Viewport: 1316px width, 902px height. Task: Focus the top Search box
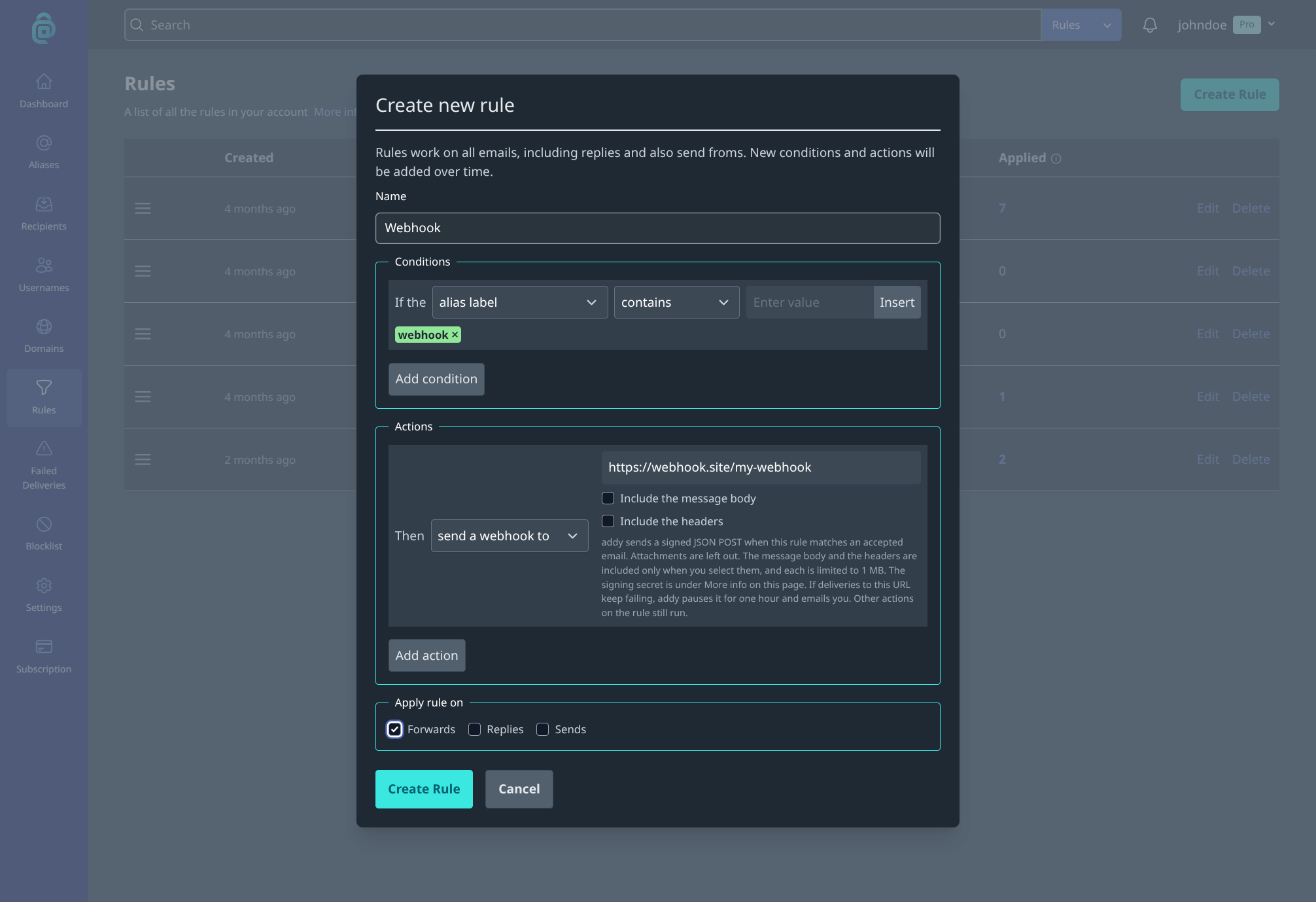pyautogui.click(x=582, y=25)
